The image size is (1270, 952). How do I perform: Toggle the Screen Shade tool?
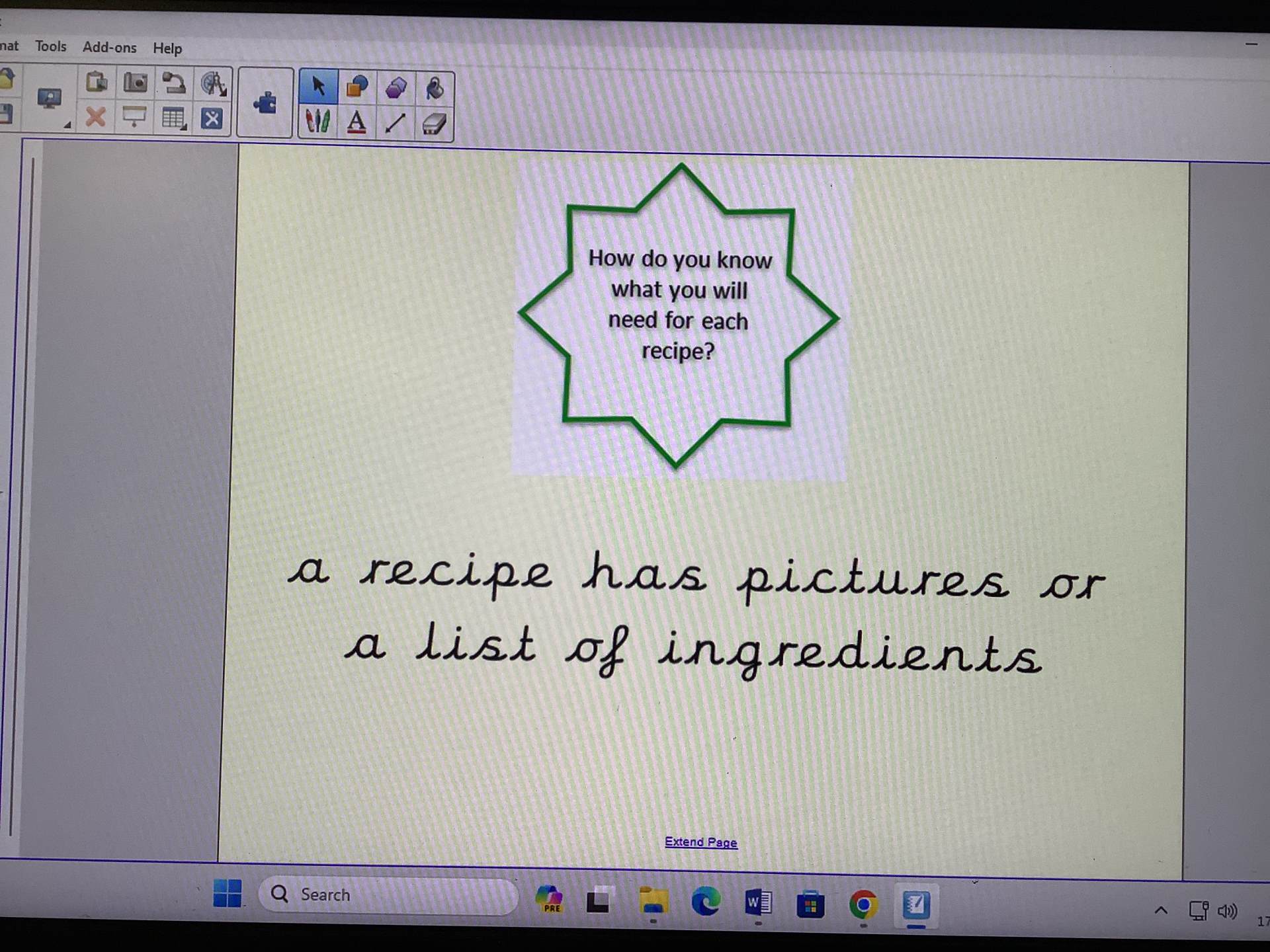134,118
